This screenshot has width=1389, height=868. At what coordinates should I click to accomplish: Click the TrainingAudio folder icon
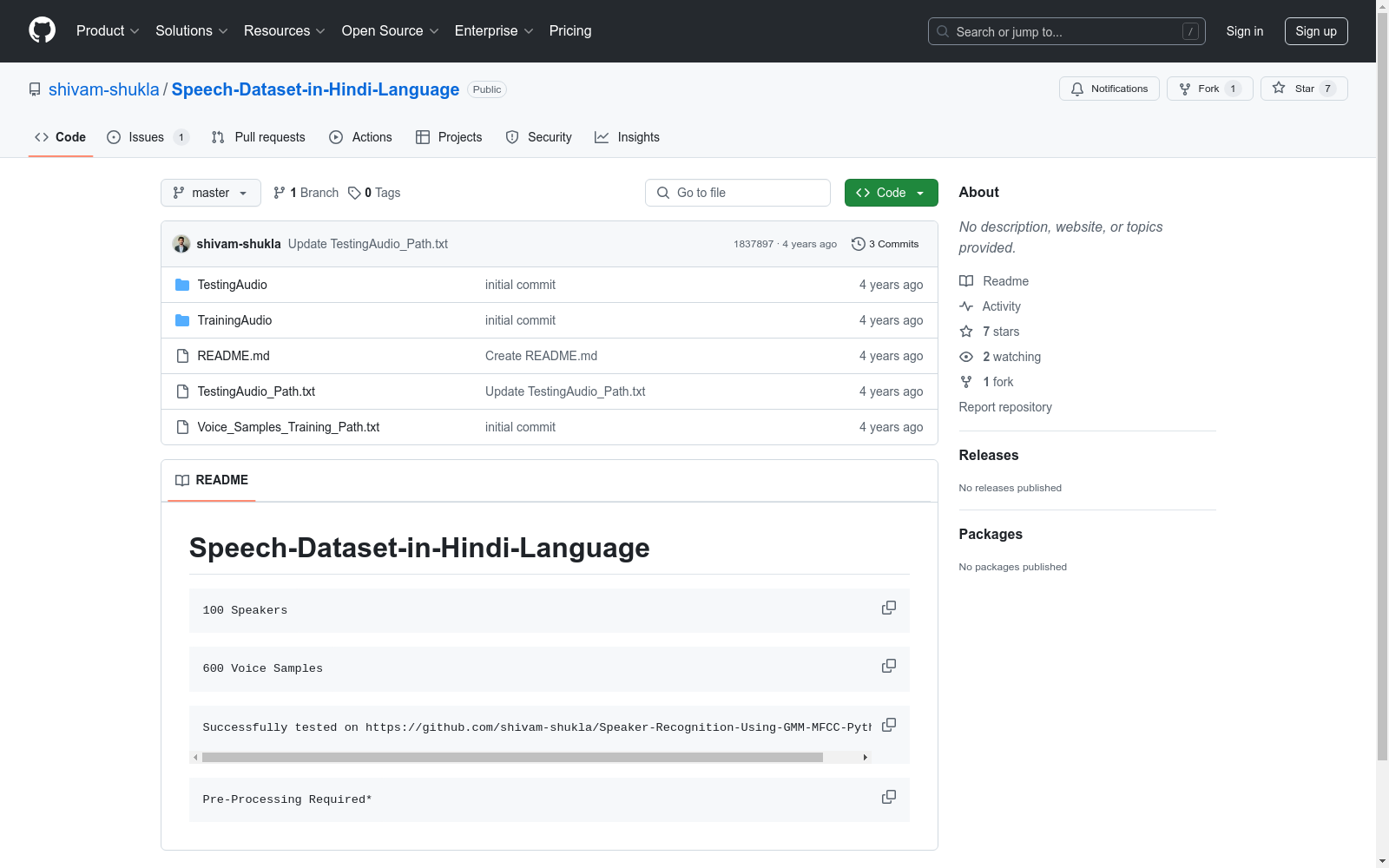click(182, 320)
